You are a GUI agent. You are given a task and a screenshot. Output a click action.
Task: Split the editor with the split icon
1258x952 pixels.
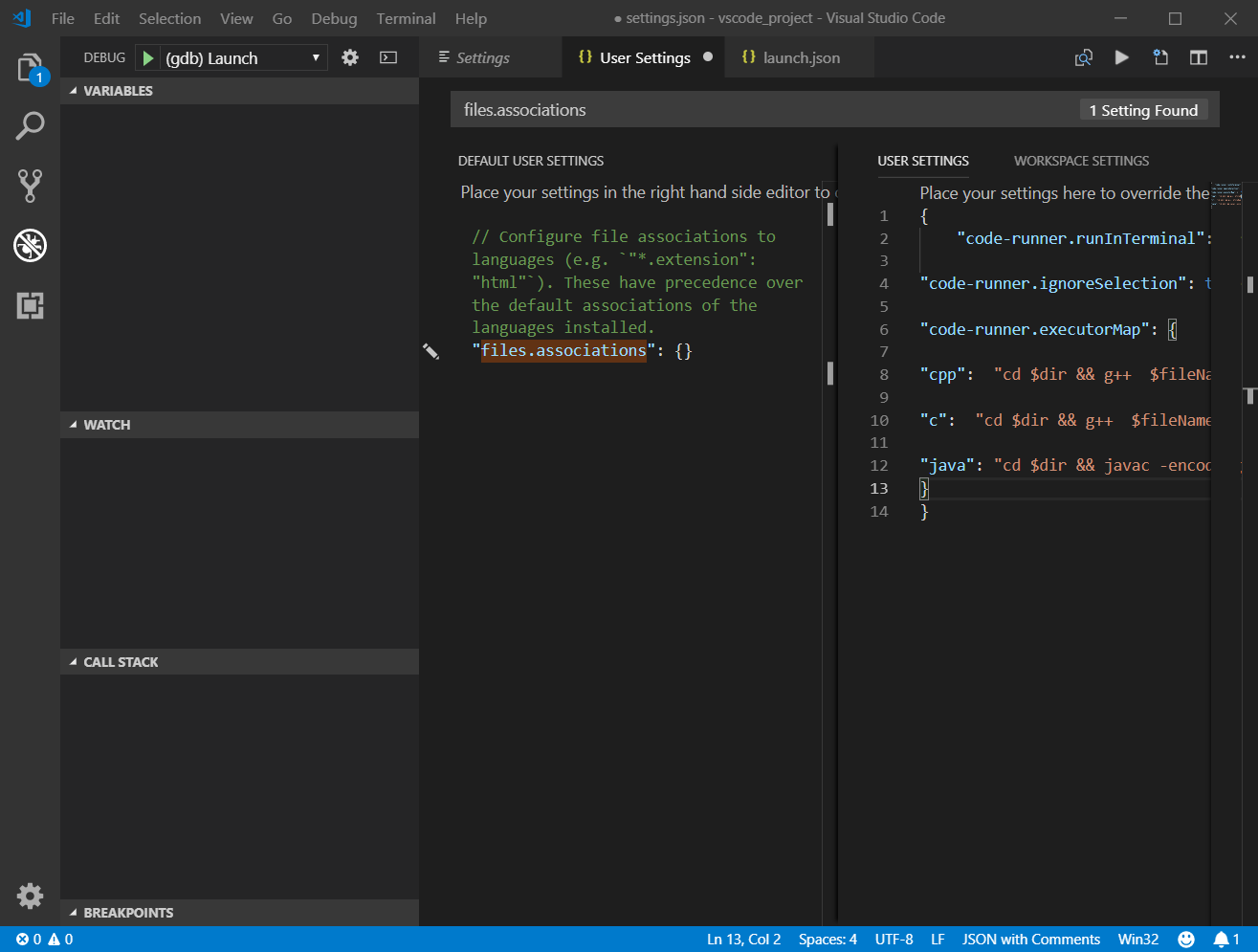point(1199,57)
